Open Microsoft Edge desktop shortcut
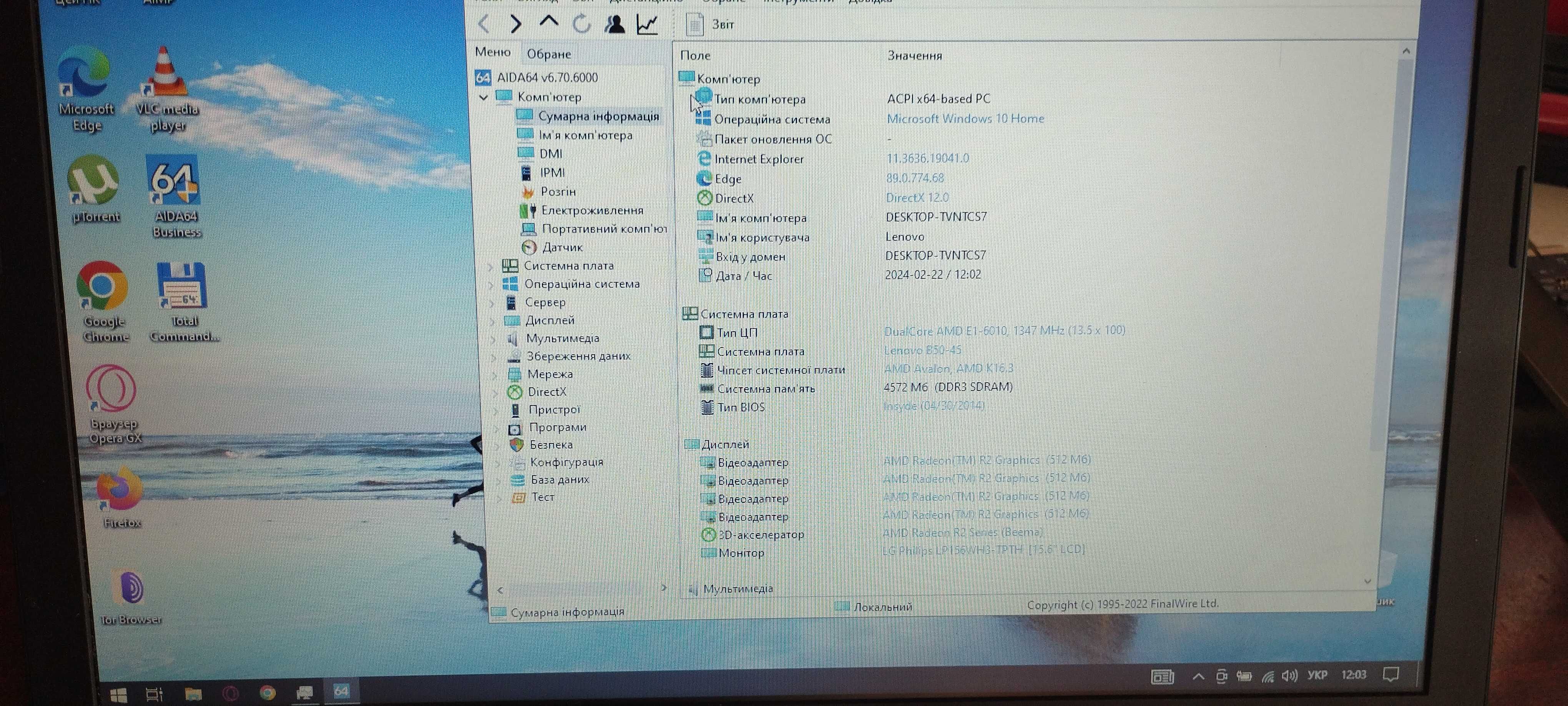This screenshot has height=706, width=1568. pos(86,90)
